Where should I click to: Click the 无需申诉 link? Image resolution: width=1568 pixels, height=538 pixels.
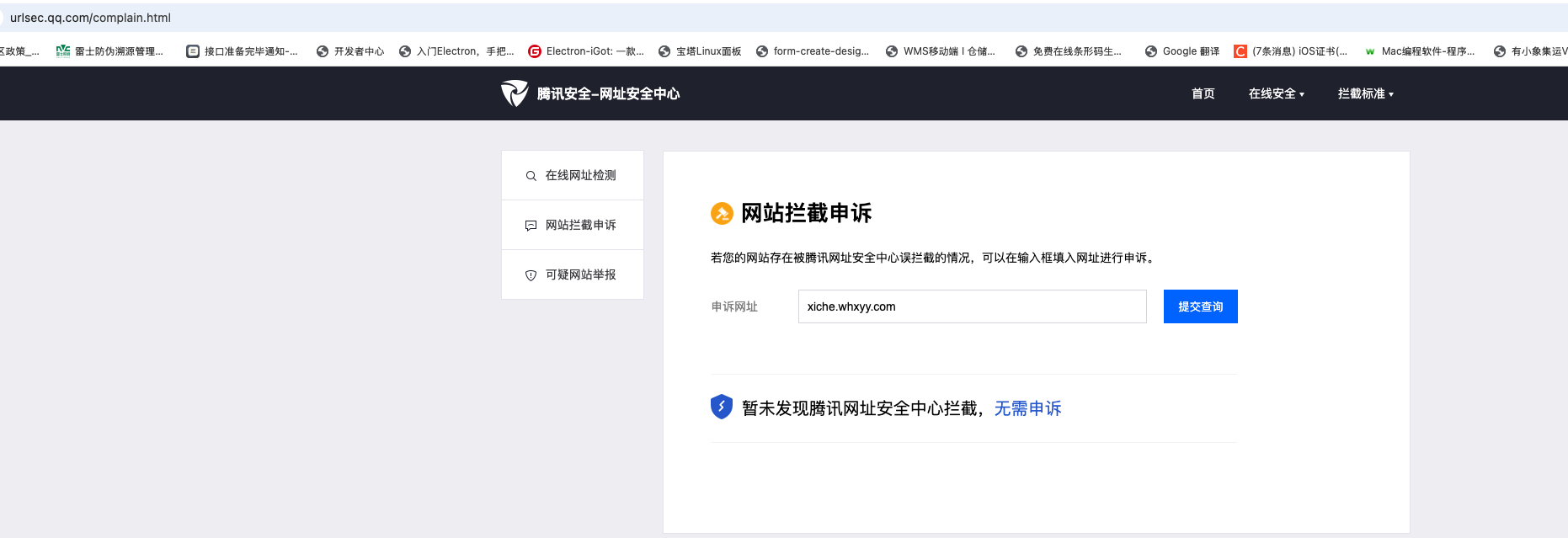point(1028,408)
